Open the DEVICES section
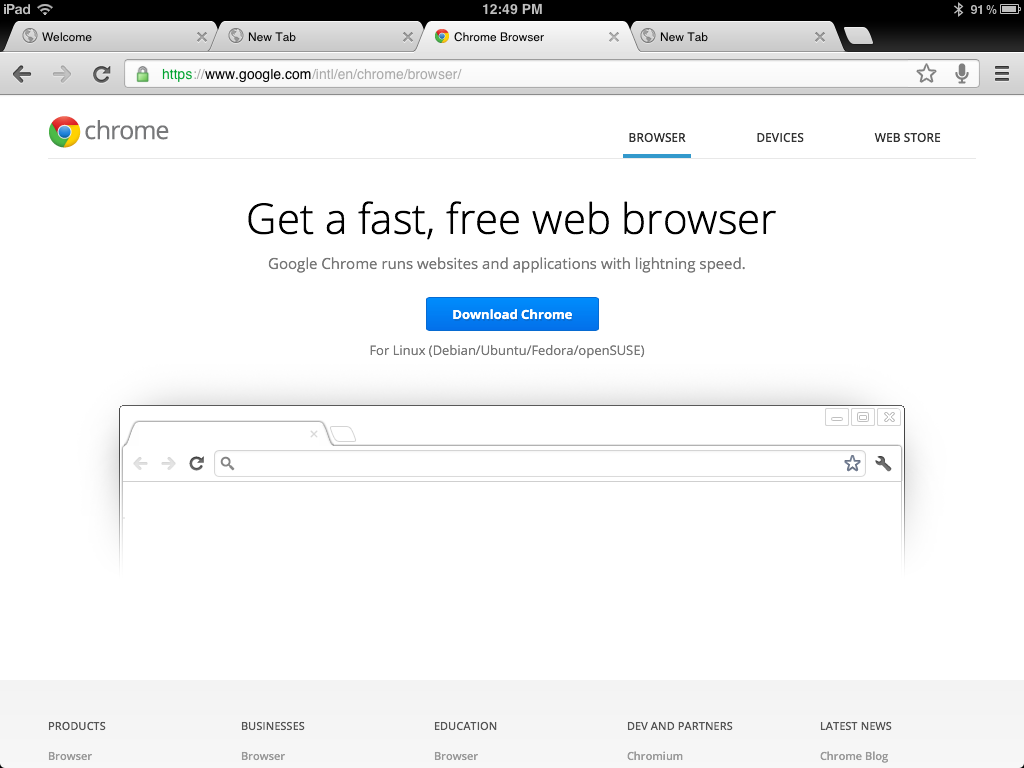Screen dimensions: 1024x768 780,138
